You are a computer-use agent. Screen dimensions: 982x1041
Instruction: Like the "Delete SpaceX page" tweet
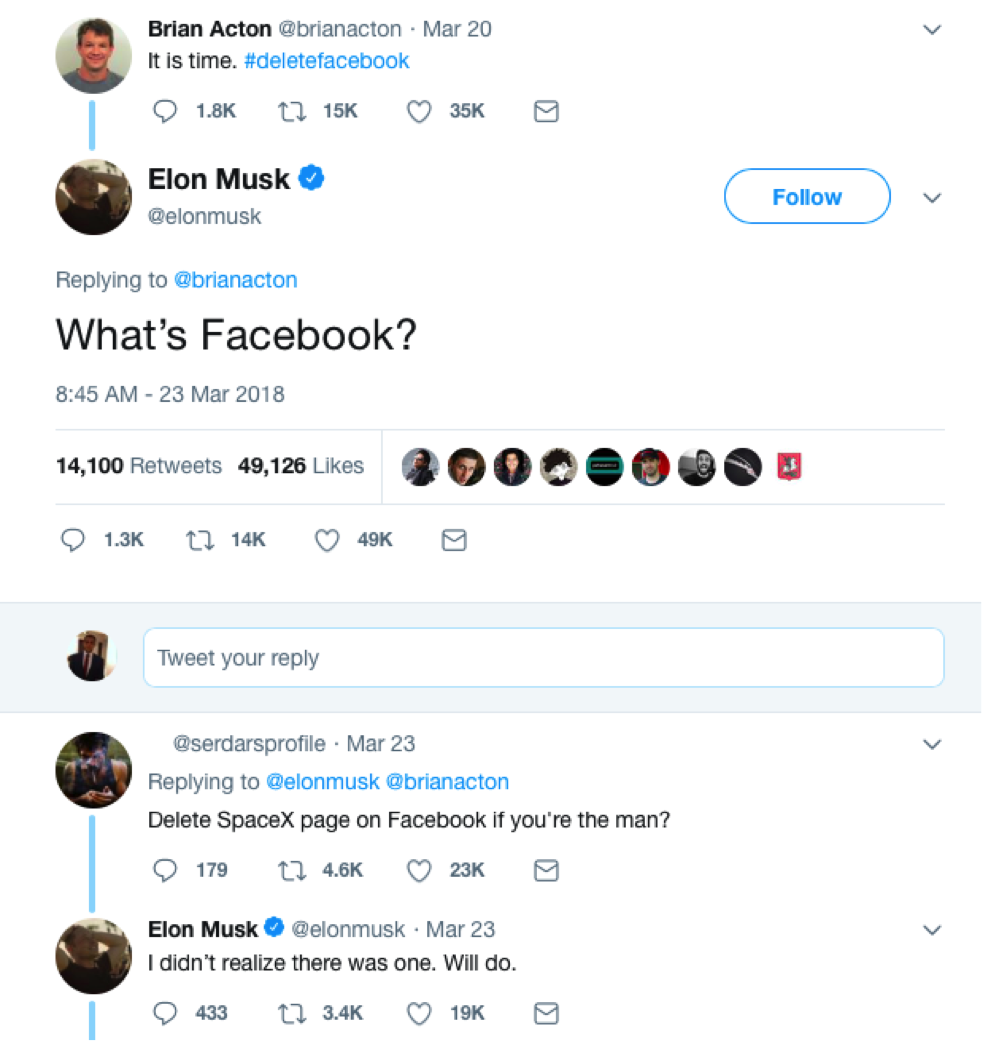418,870
